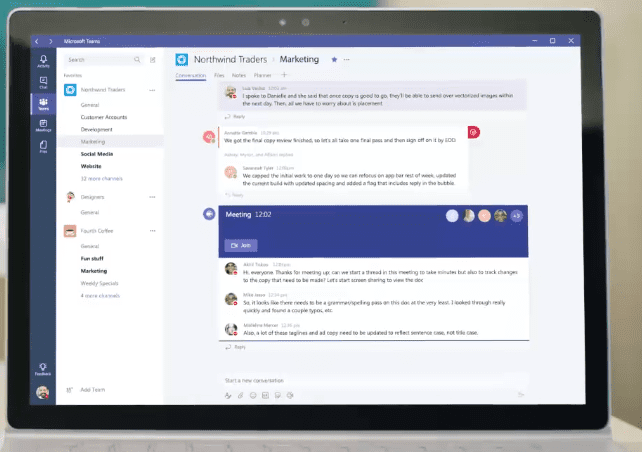Open Website channel
The image size is (642, 452).
(91, 166)
